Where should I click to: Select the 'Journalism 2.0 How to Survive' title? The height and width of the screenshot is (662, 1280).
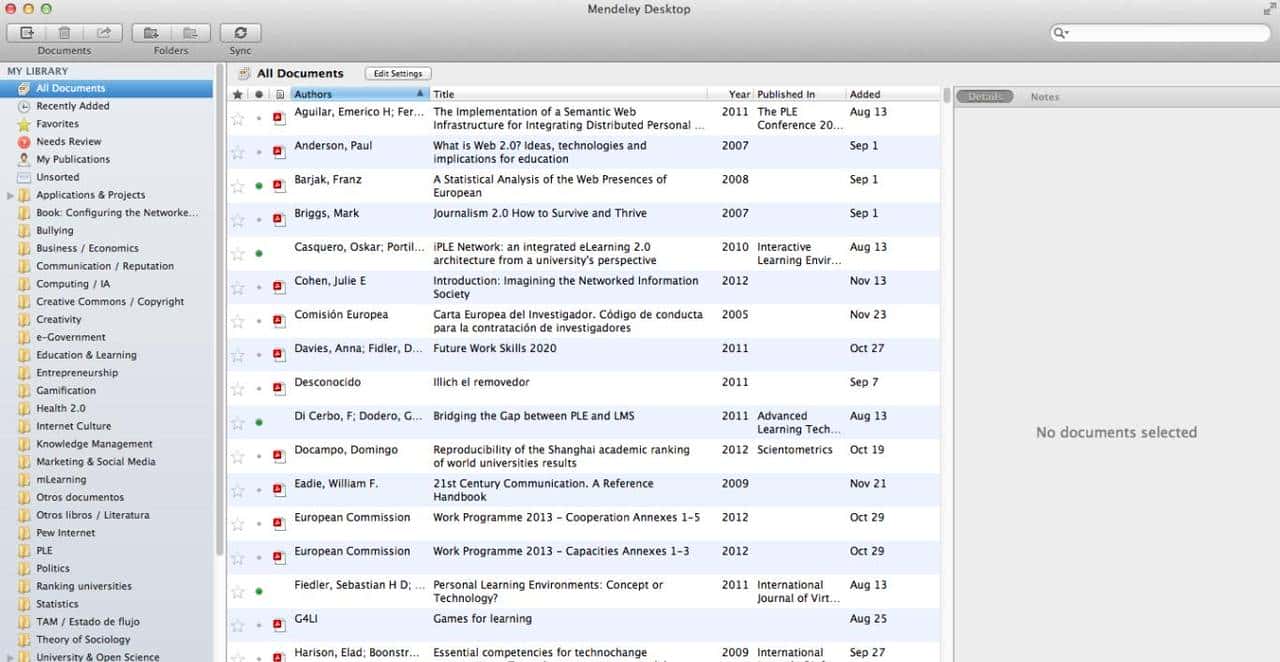(x=539, y=213)
